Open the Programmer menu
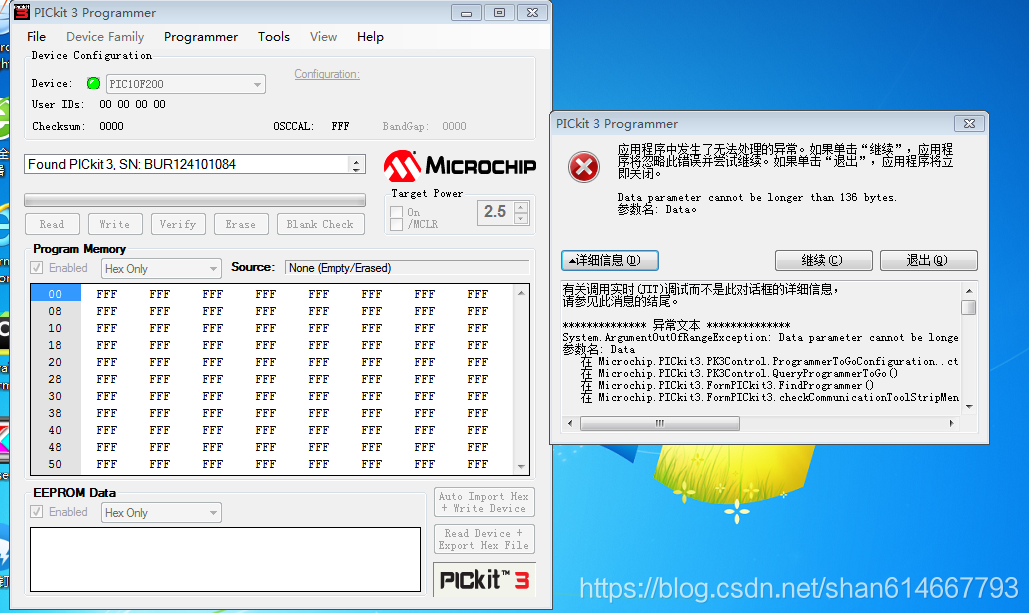 (201, 37)
